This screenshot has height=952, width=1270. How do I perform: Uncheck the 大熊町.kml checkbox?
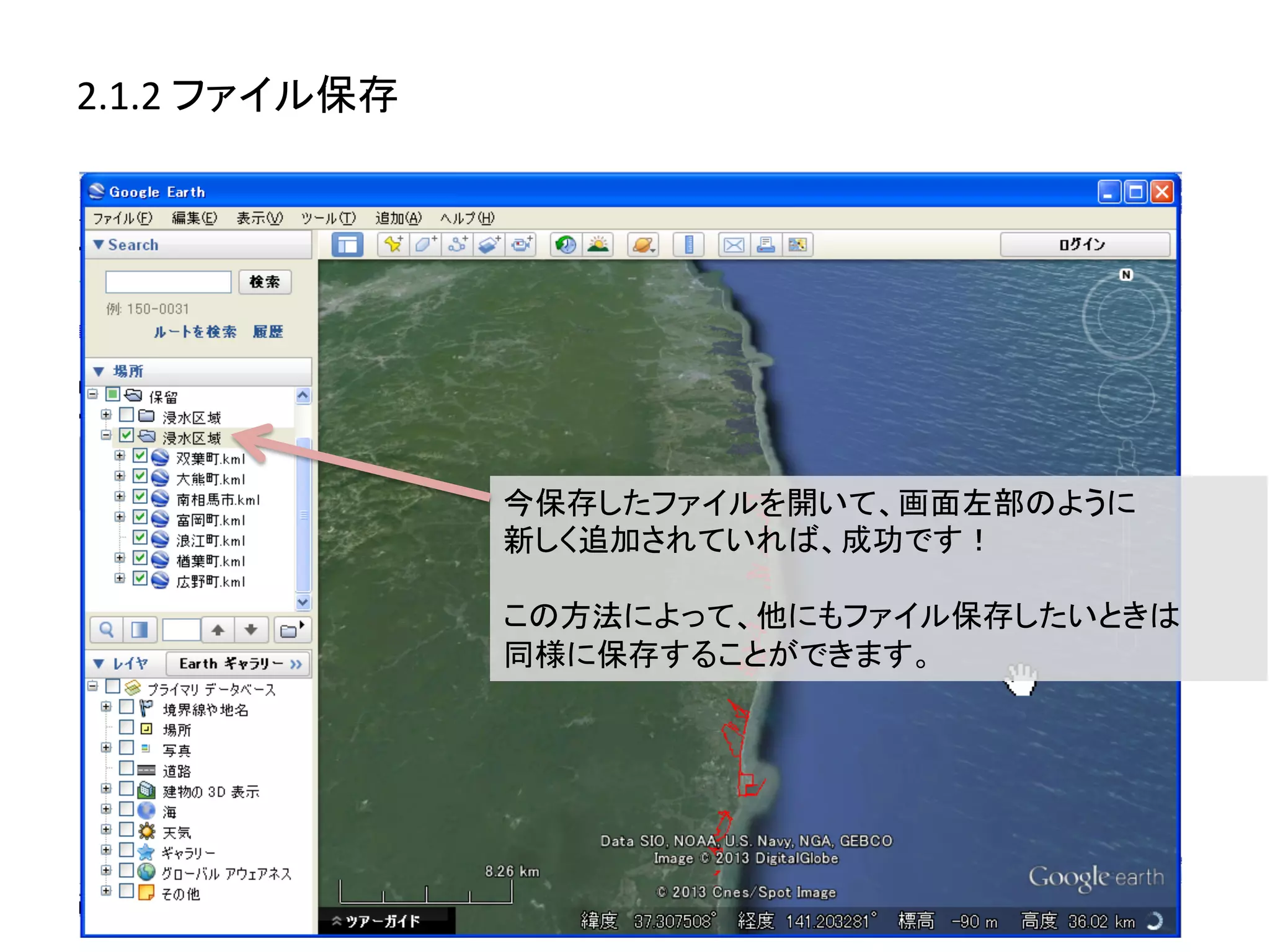tap(140, 476)
